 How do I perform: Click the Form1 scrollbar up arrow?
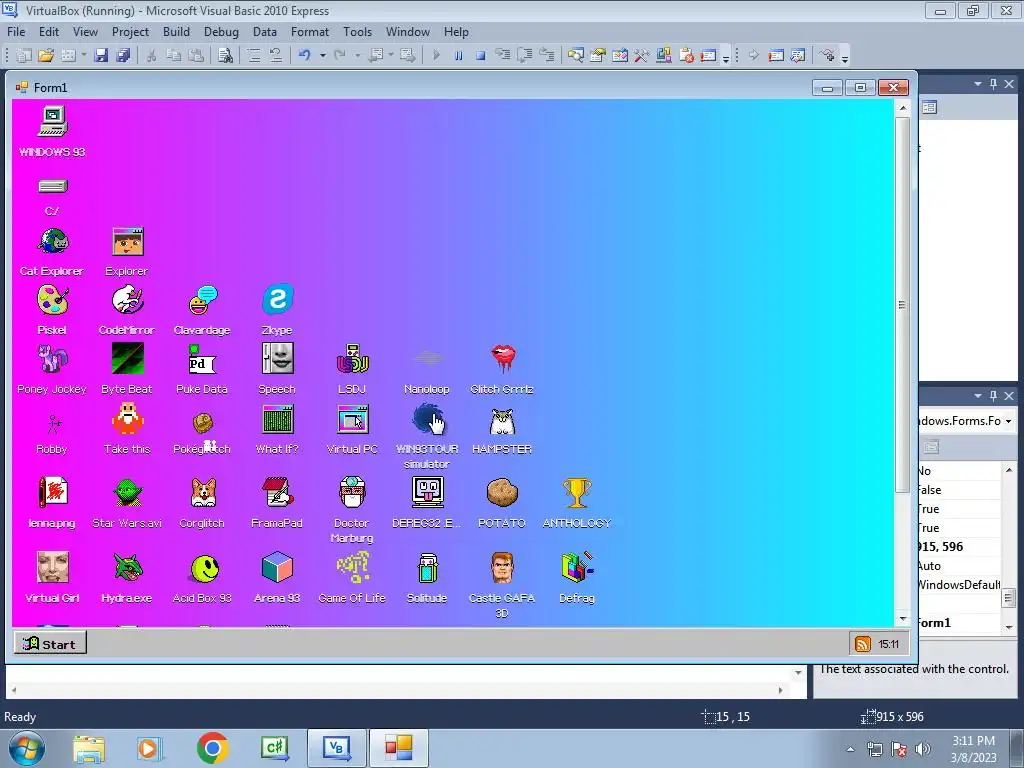tap(903, 108)
